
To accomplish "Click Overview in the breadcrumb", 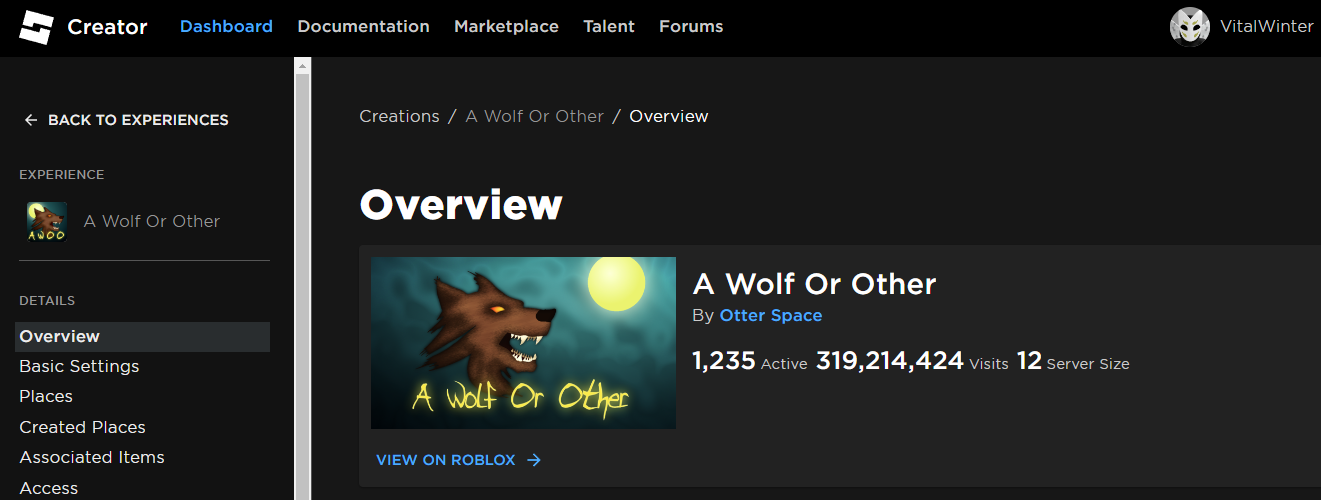I will [669, 116].
